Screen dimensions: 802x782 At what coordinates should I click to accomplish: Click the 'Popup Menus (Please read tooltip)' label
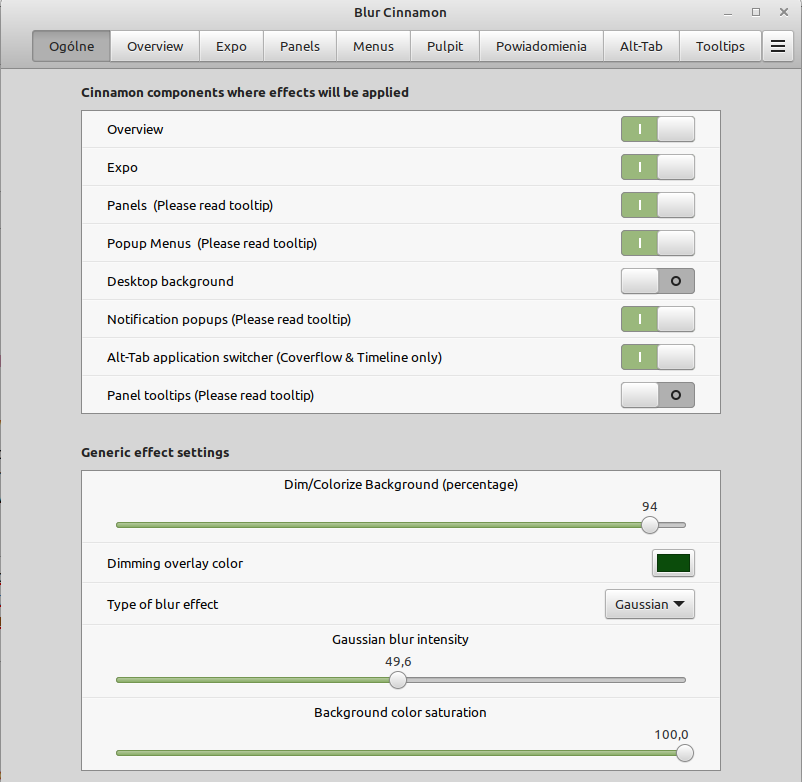point(212,243)
